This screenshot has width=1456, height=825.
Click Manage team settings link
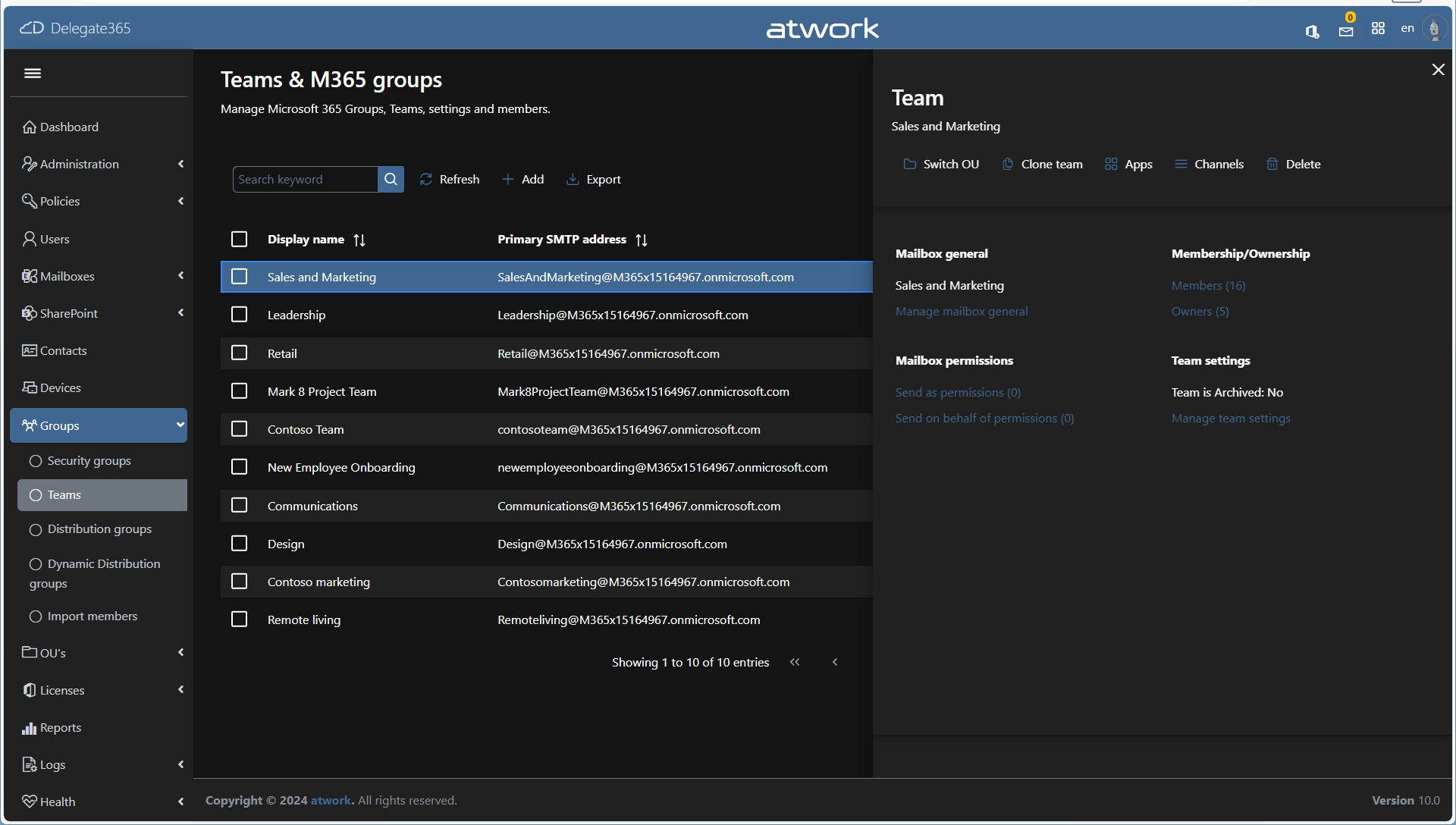(x=1230, y=418)
